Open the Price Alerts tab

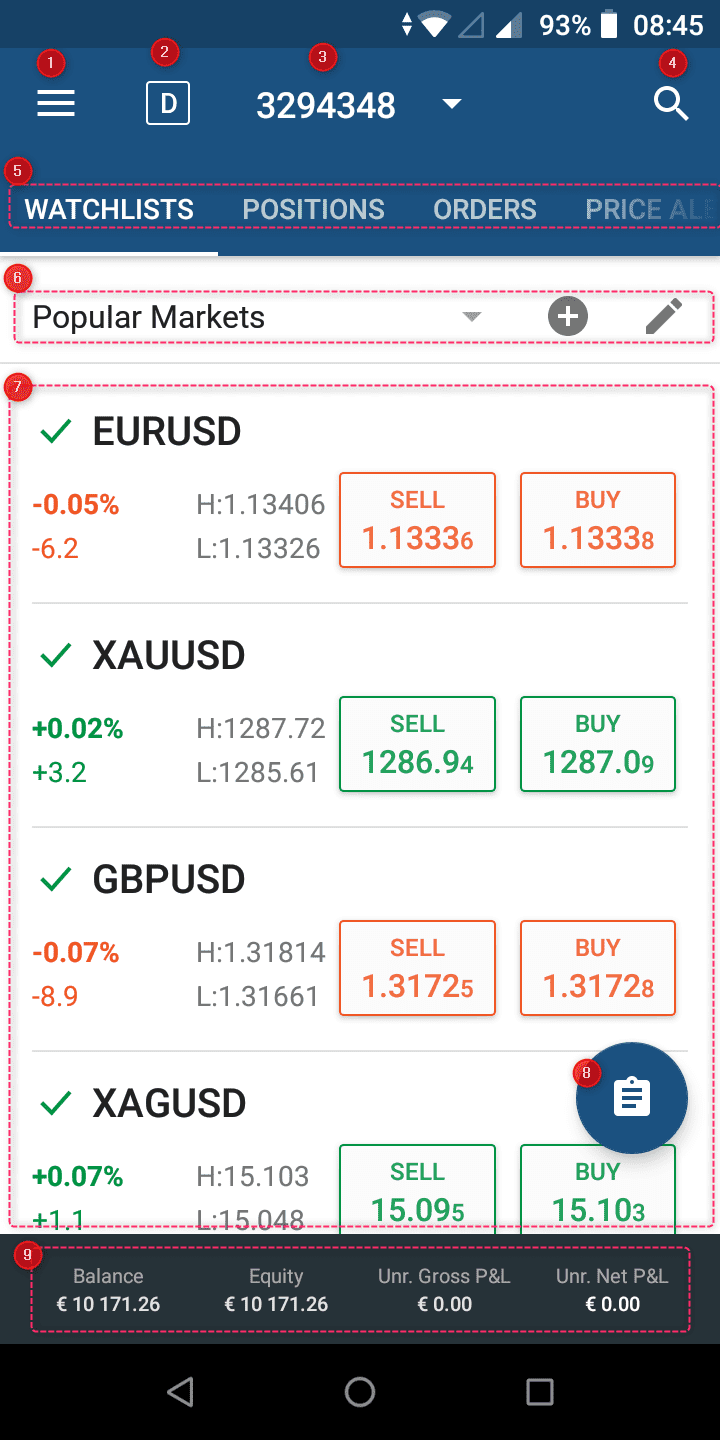(x=650, y=209)
